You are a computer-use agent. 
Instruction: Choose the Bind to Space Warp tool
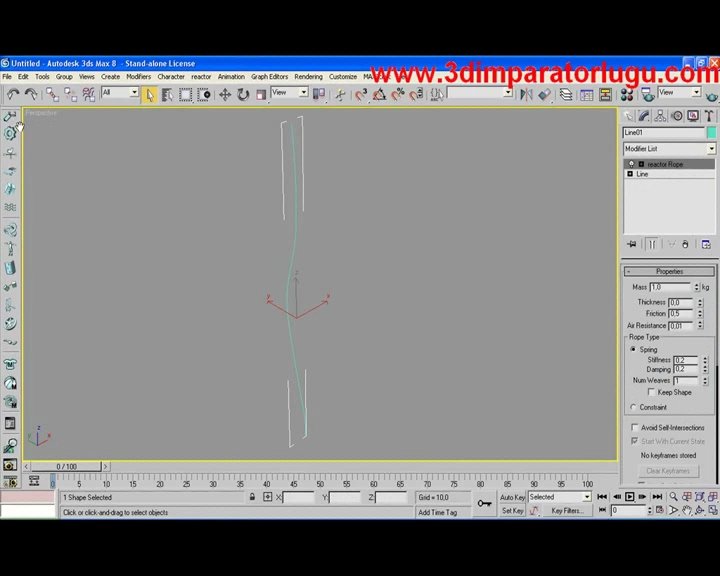tap(88, 95)
